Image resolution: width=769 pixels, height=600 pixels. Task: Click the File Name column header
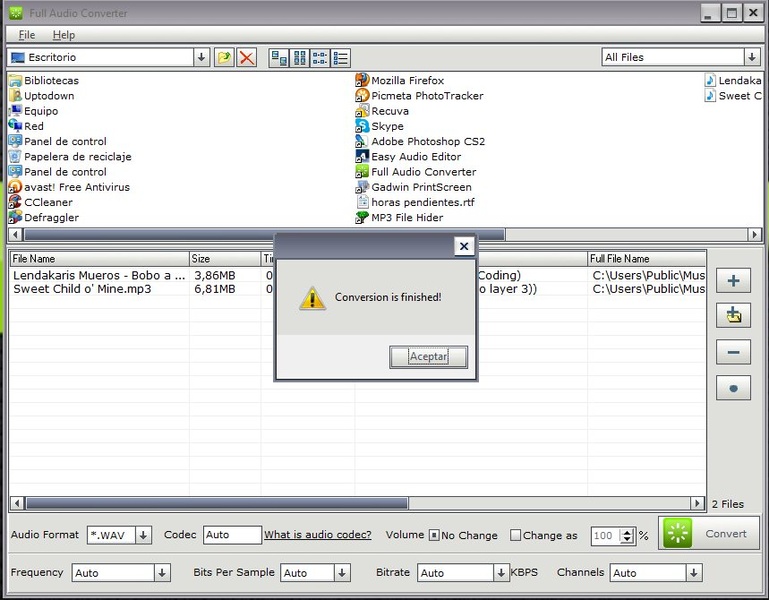point(100,259)
